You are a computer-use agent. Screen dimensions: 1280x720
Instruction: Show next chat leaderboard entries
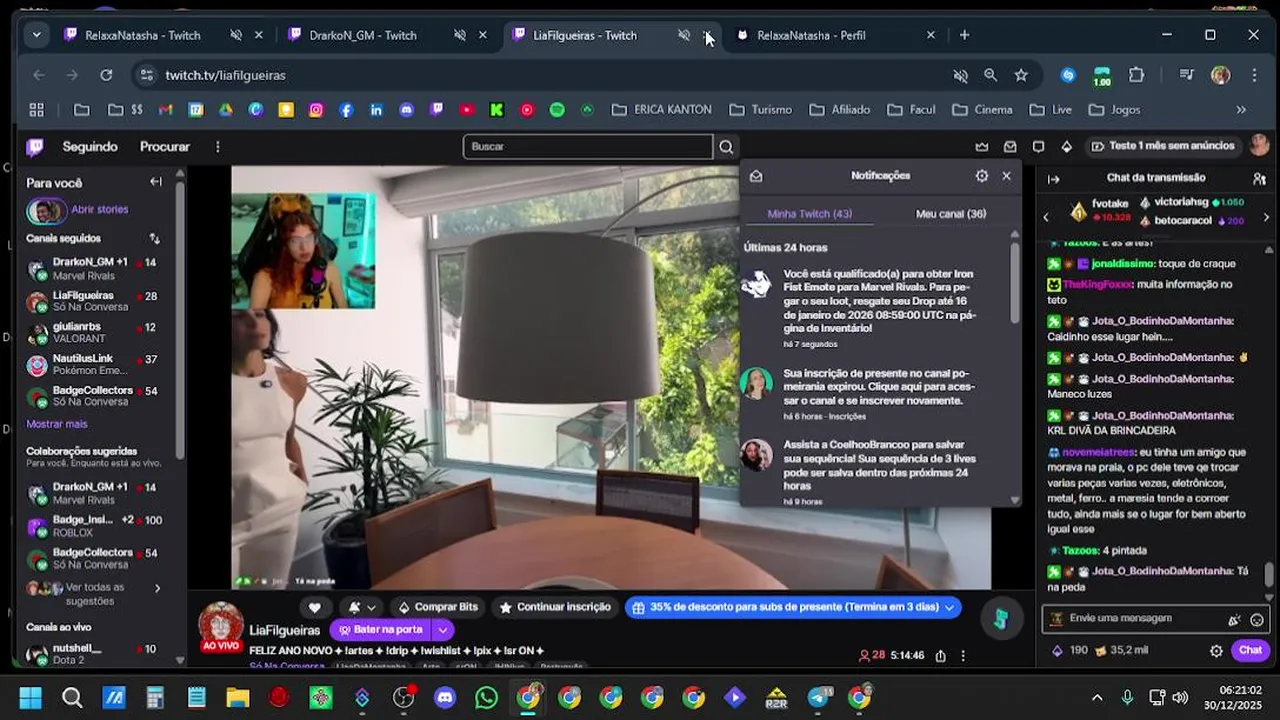(1266, 216)
